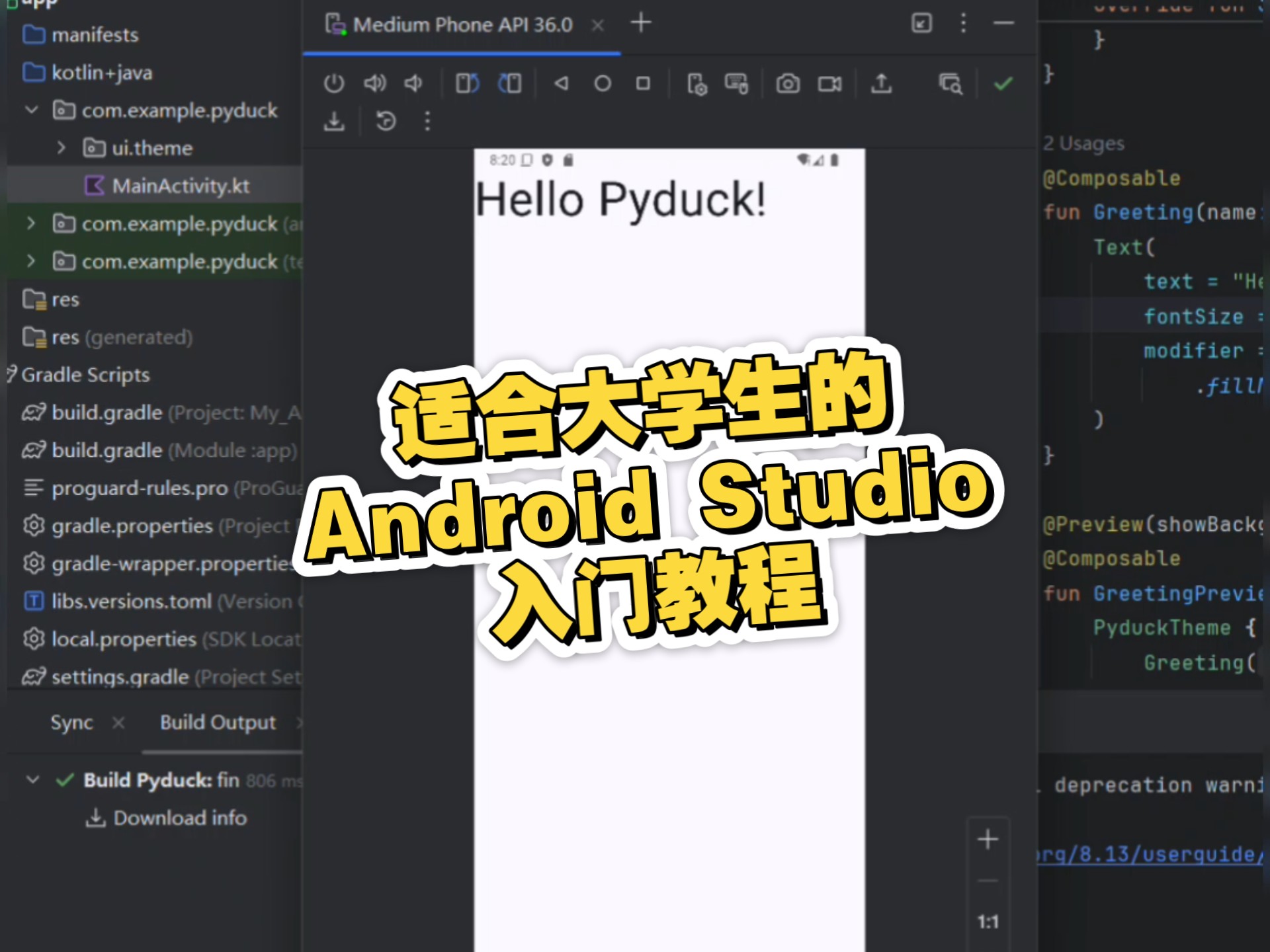The image size is (1270, 952).
Task: Zoom out the emulator with minus button
Action: pyautogui.click(x=988, y=881)
